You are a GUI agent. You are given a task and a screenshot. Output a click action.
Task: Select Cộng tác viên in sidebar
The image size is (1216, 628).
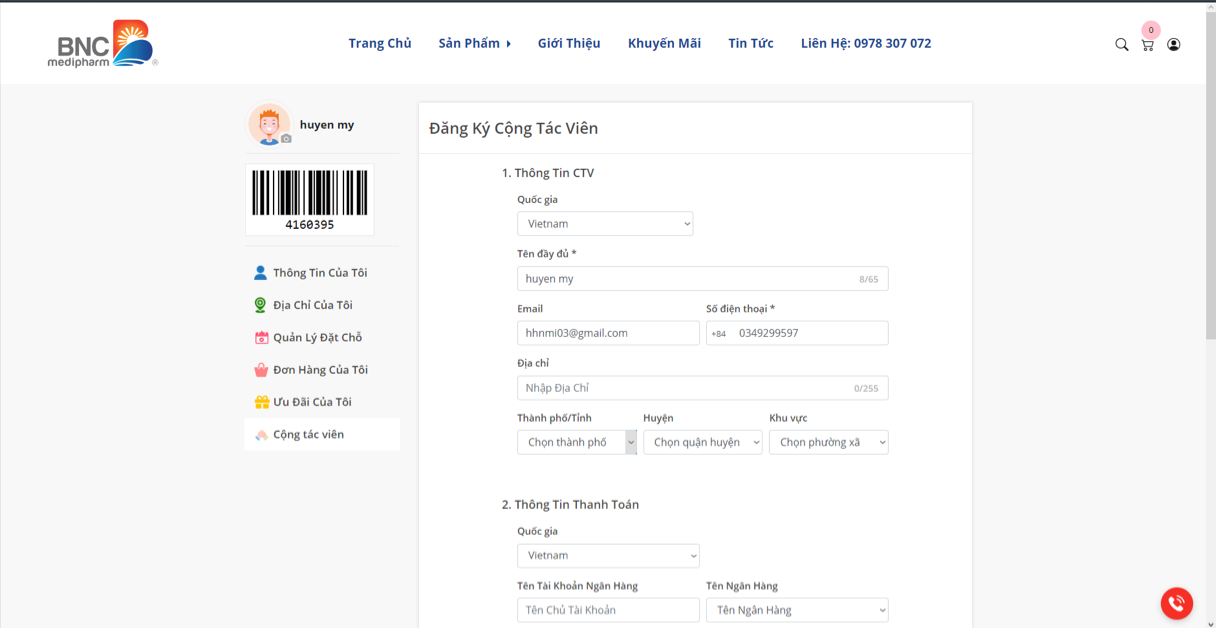pos(308,435)
